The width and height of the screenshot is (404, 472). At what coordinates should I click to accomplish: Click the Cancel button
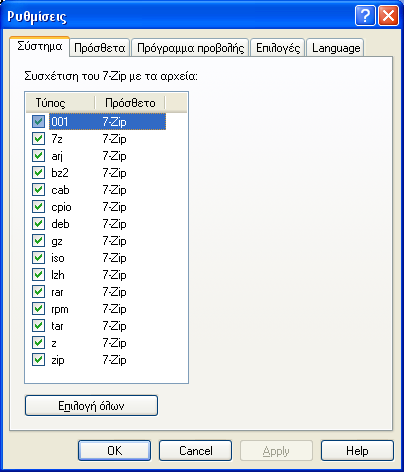pyautogui.click(x=195, y=451)
